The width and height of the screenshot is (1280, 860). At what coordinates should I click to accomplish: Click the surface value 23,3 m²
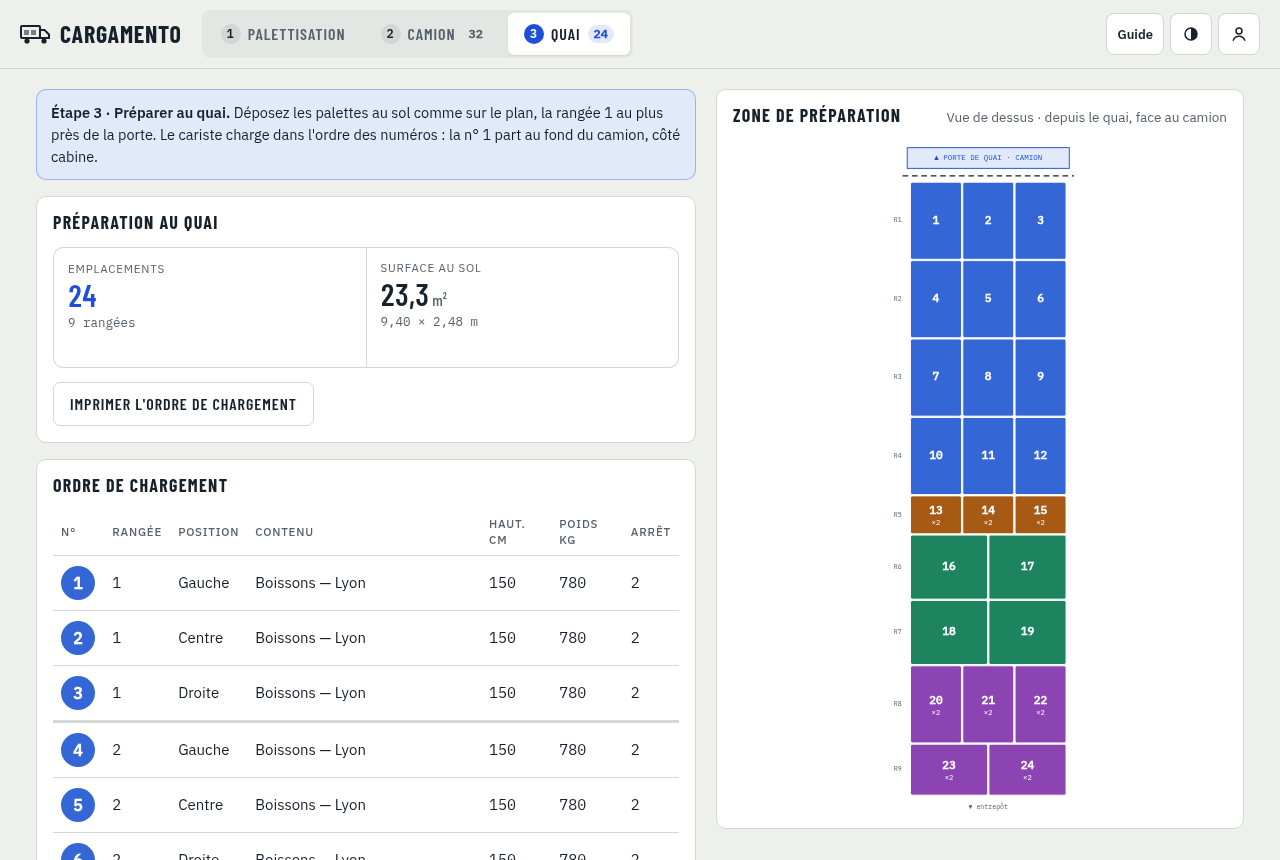(414, 296)
